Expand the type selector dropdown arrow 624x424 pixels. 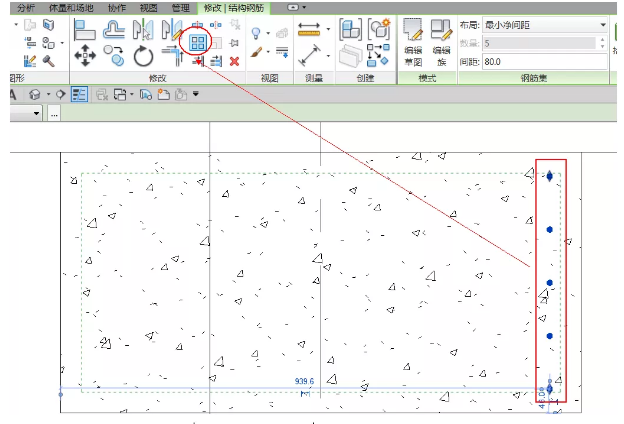(37, 114)
